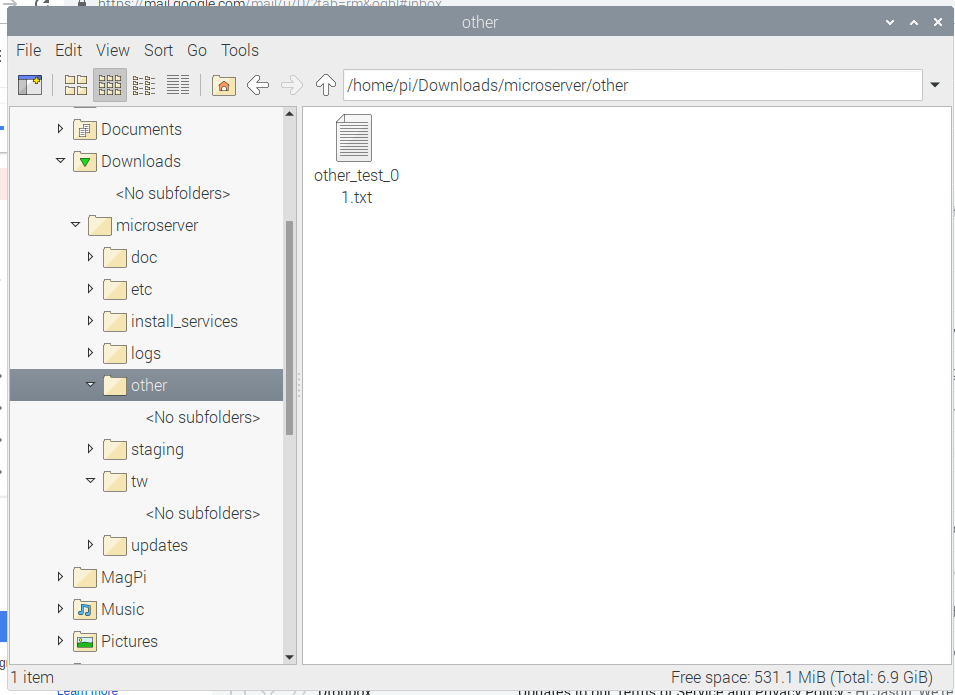Select compact view mode
This screenshot has height=695, width=955.
tap(144, 85)
